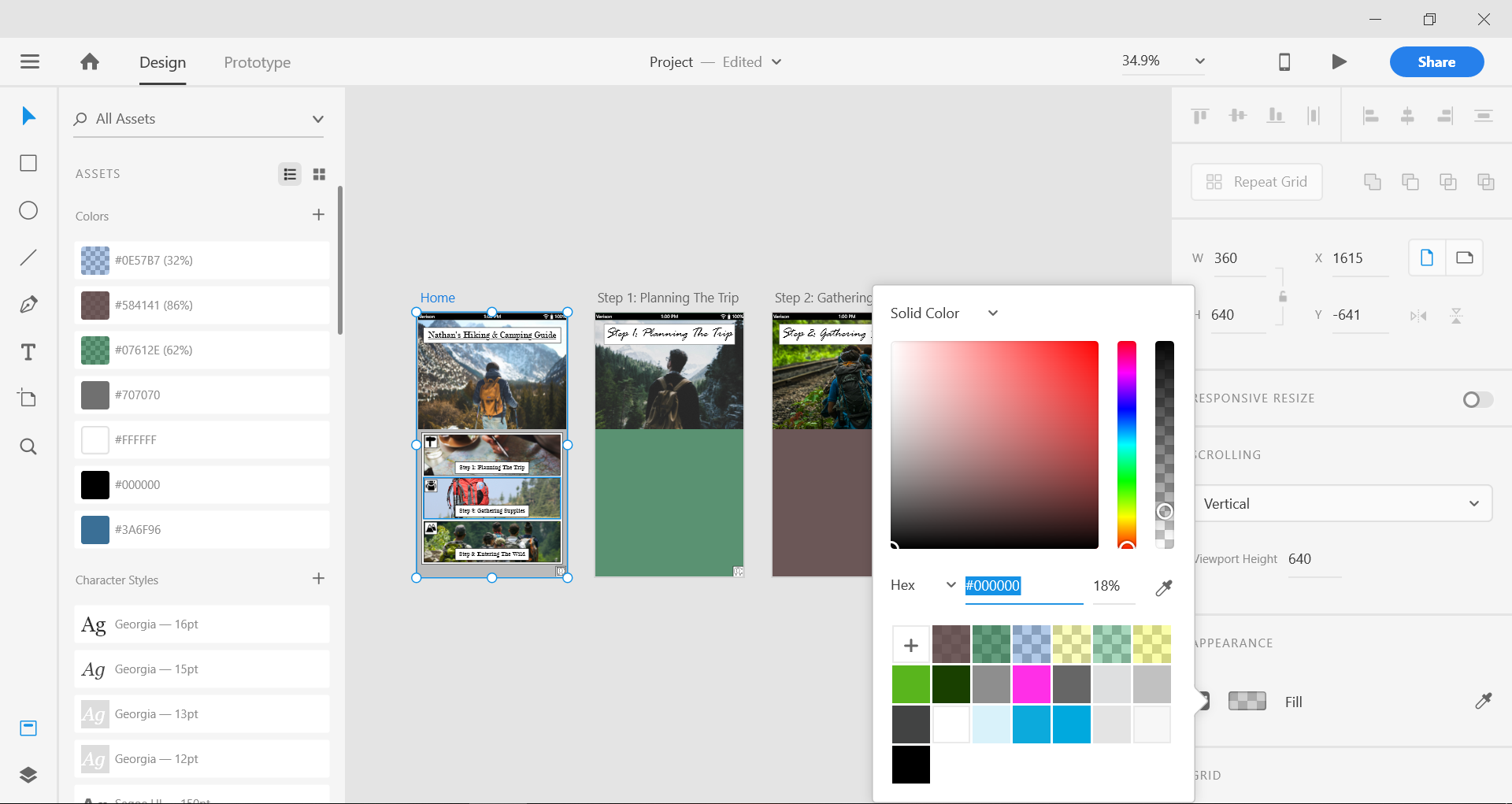Select the #3A6F96 color asset
The width and height of the screenshot is (1512, 804).
point(202,530)
